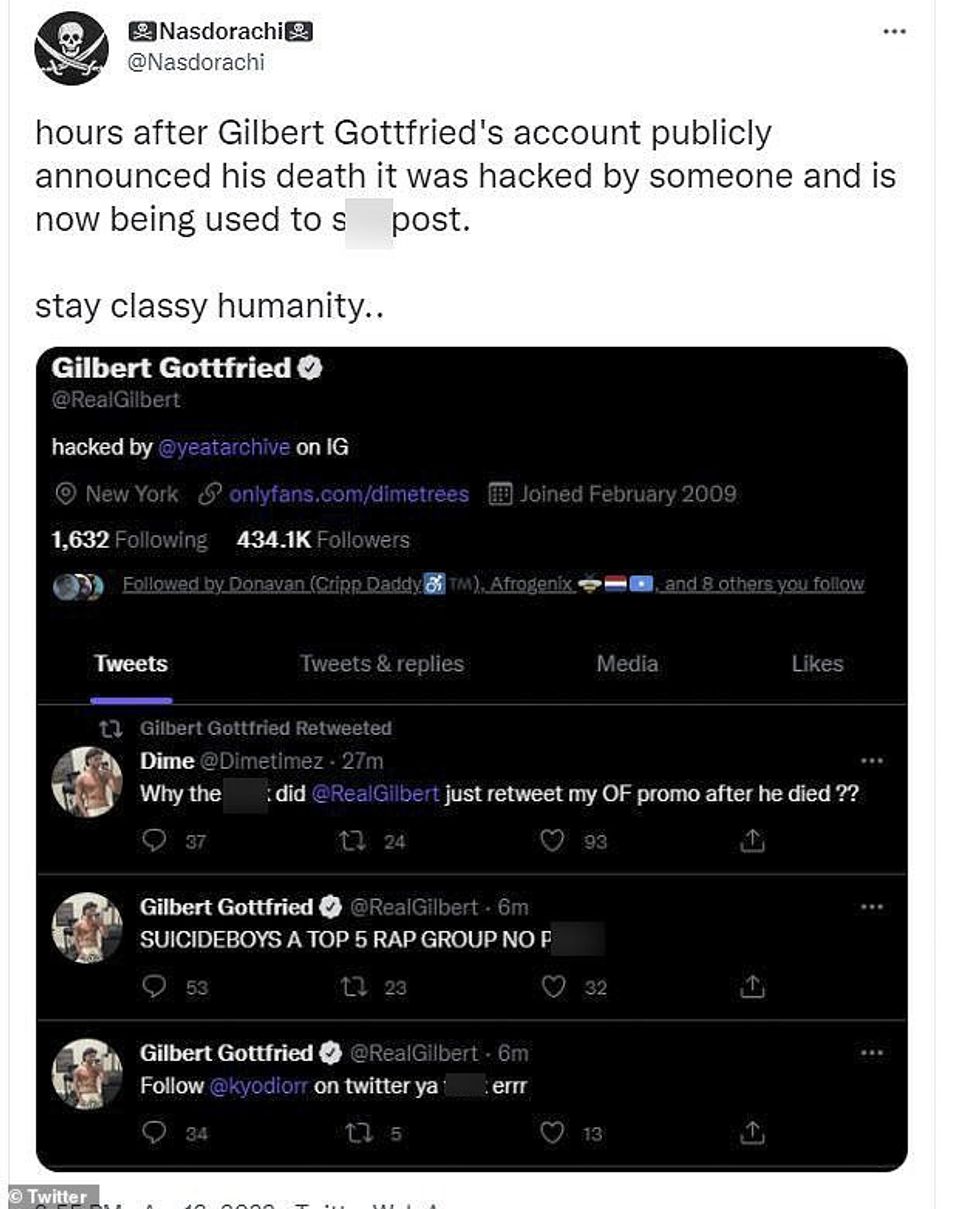This screenshot has height=1209, width=980.
Task: Reply to Dime's retweeted tweet
Action: (155, 842)
